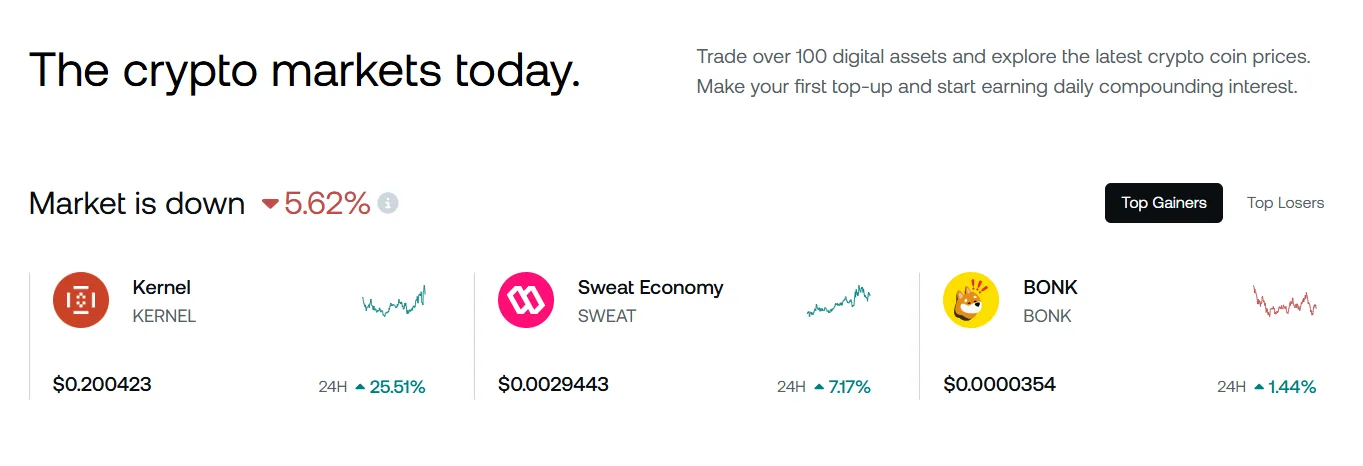Click the Sweat Economy pink logo icon
The height and width of the screenshot is (466, 1363).
pos(526,300)
